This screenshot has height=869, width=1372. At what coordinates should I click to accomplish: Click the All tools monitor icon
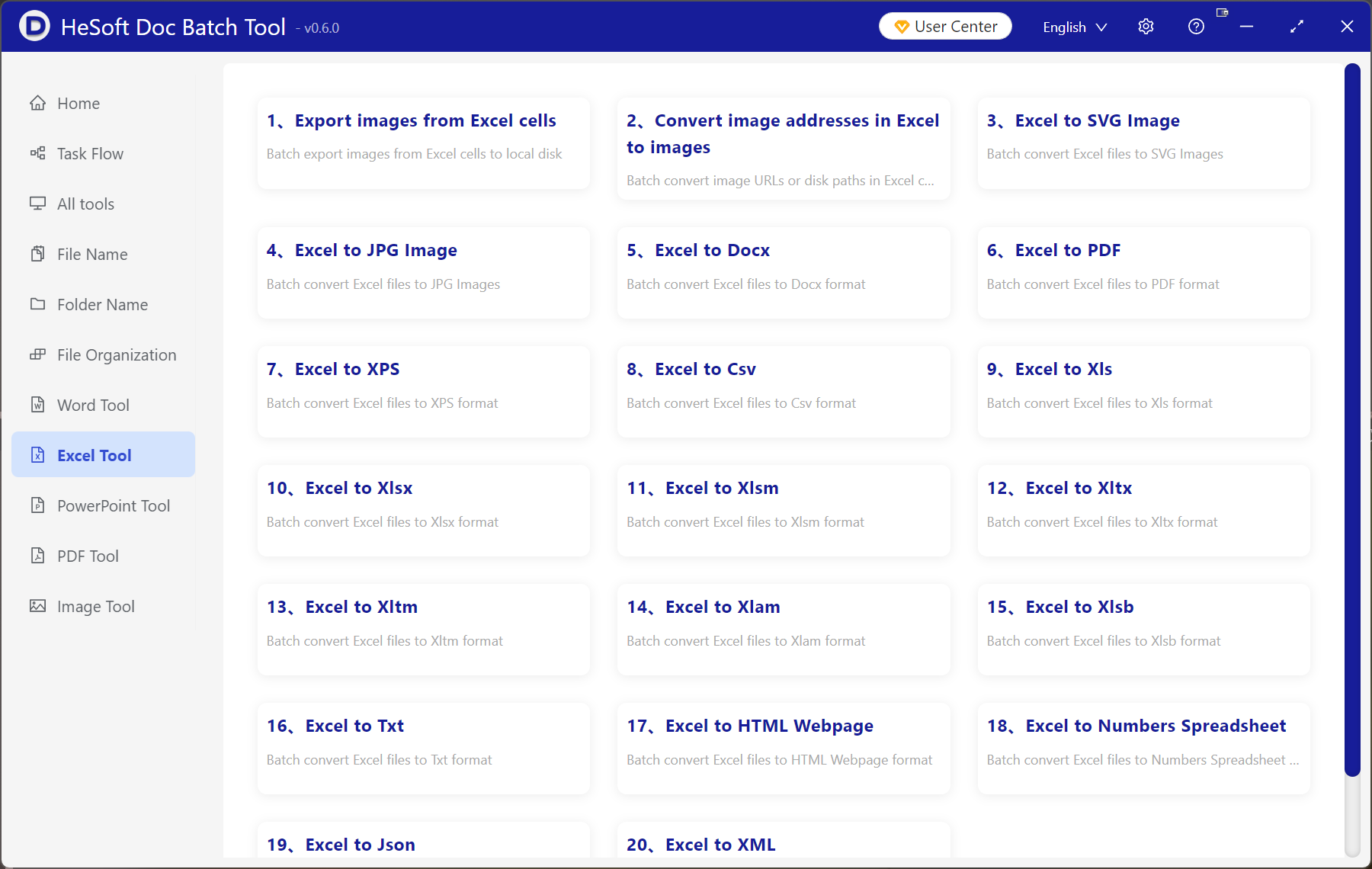tap(37, 204)
